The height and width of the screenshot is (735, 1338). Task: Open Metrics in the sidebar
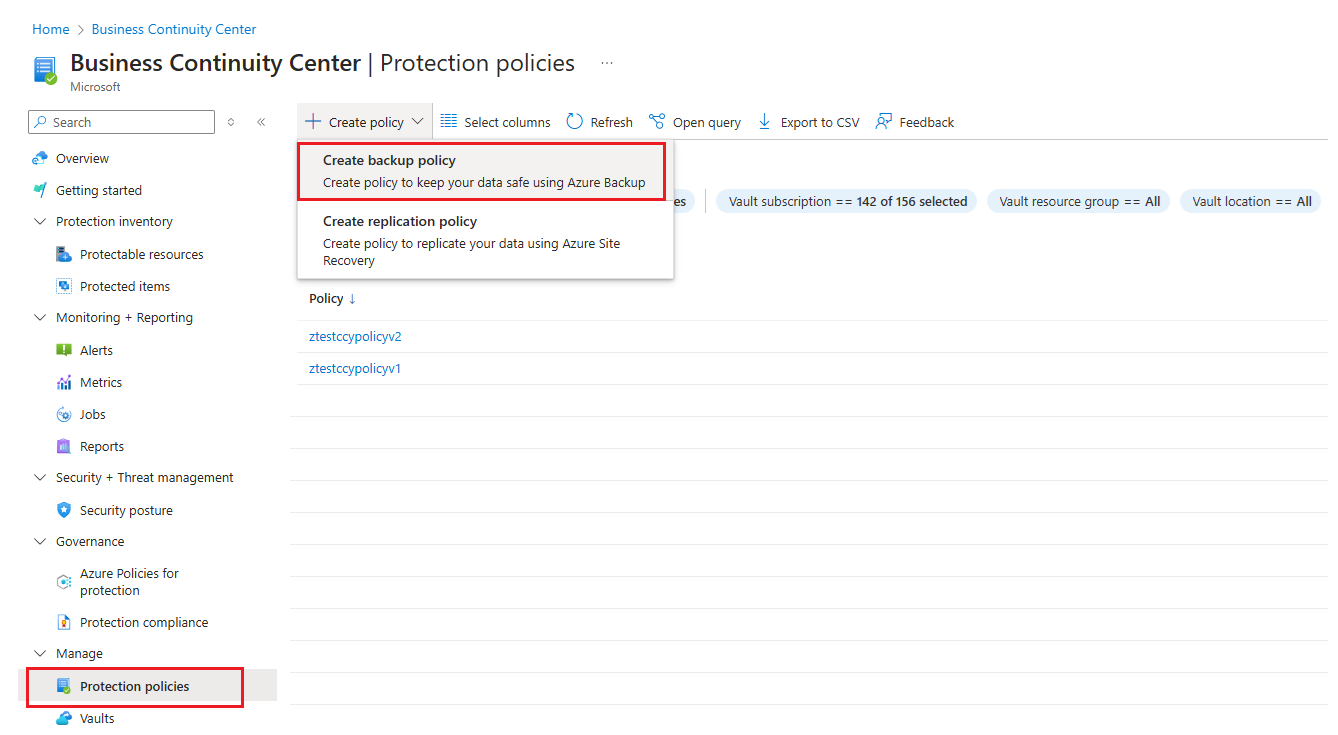100,382
